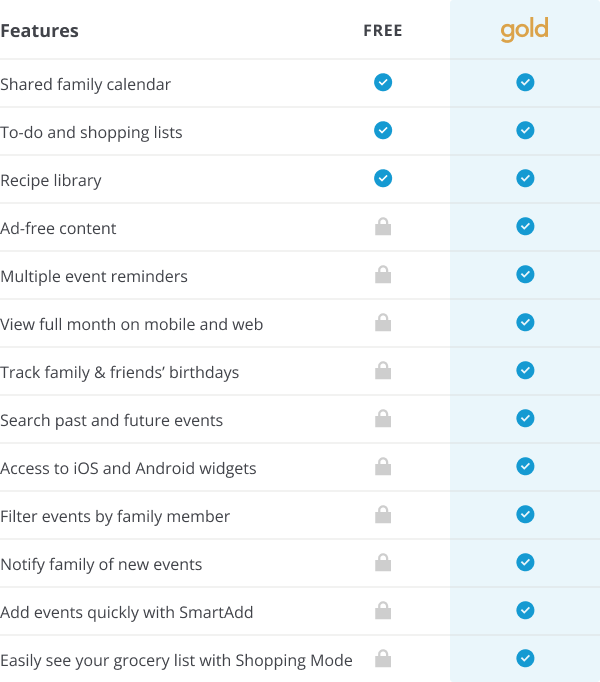Click lock icon for Filter events by family member

click(383, 515)
